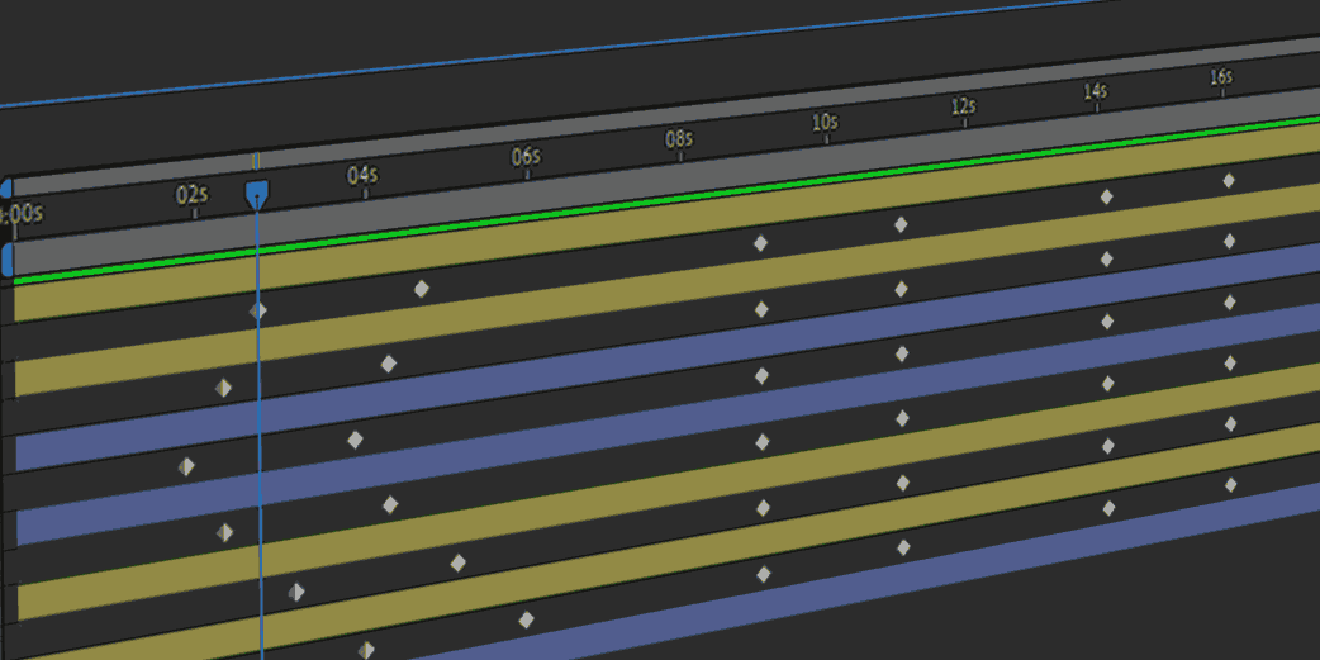Screen dimensions: 1320x660
Task: Grab the time navigator start handle above 0:00s
Action: [5, 188]
